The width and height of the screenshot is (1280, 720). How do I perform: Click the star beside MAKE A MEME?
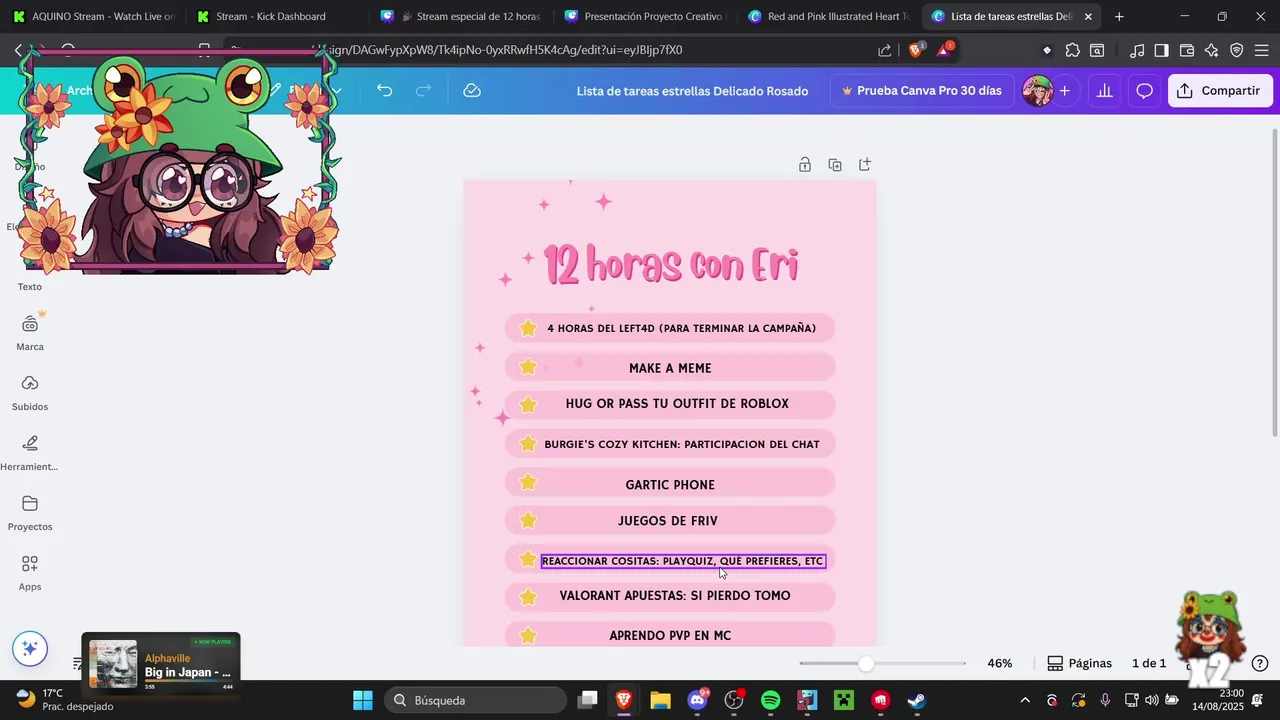click(528, 367)
